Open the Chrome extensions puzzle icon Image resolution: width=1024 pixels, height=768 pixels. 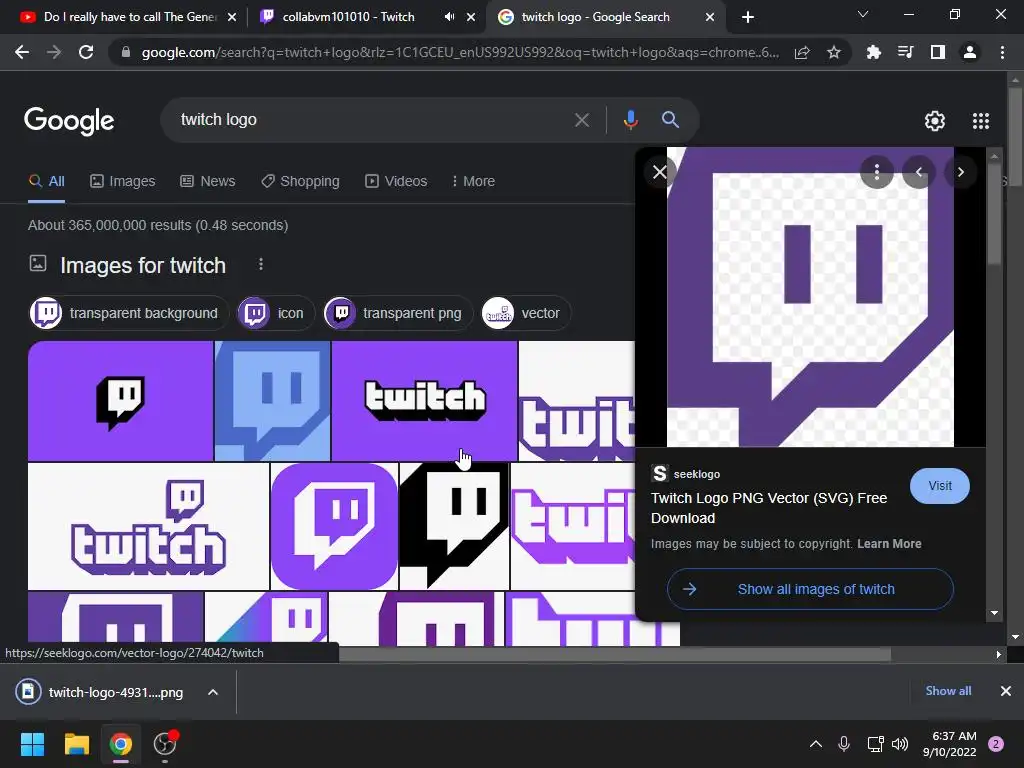[873, 52]
